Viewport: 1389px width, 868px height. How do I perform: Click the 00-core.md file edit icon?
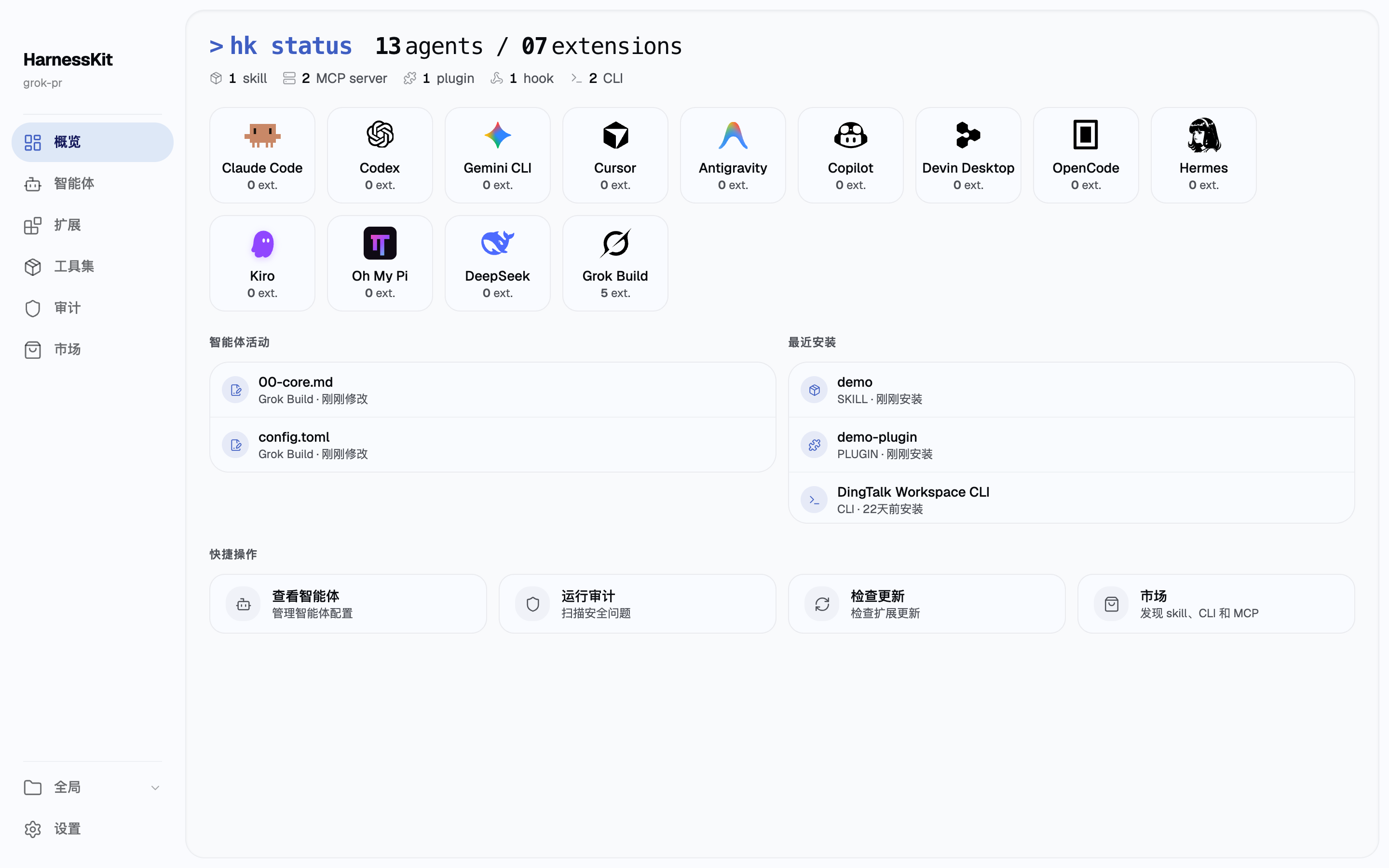pyautogui.click(x=236, y=391)
